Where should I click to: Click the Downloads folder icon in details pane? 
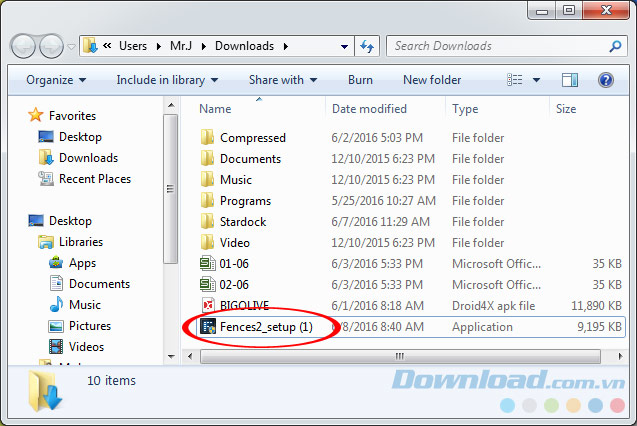coord(45,391)
